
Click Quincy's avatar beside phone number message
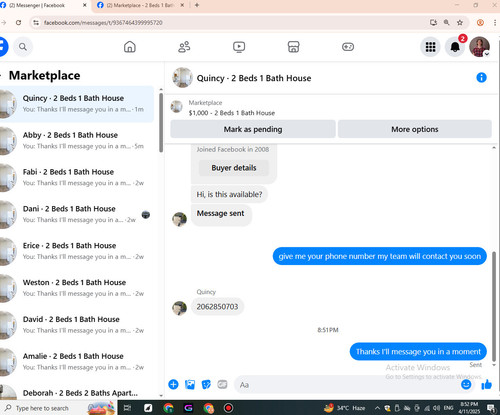coord(179,308)
